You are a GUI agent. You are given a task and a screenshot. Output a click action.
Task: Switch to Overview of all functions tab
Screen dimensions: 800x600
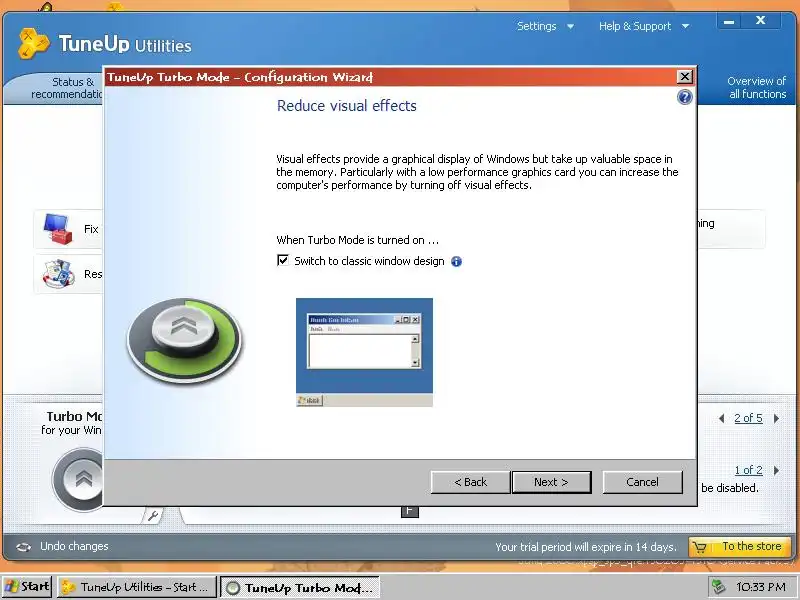tap(757, 88)
